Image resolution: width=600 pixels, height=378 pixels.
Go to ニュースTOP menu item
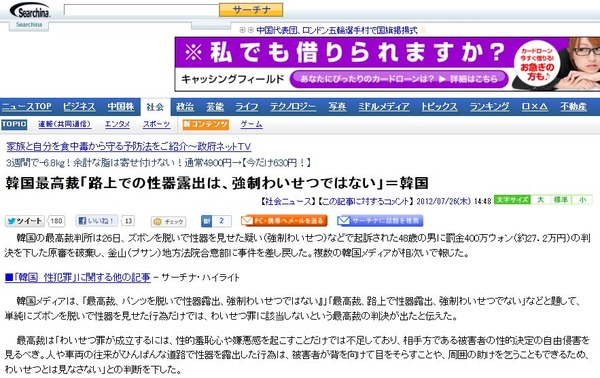coord(26,107)
